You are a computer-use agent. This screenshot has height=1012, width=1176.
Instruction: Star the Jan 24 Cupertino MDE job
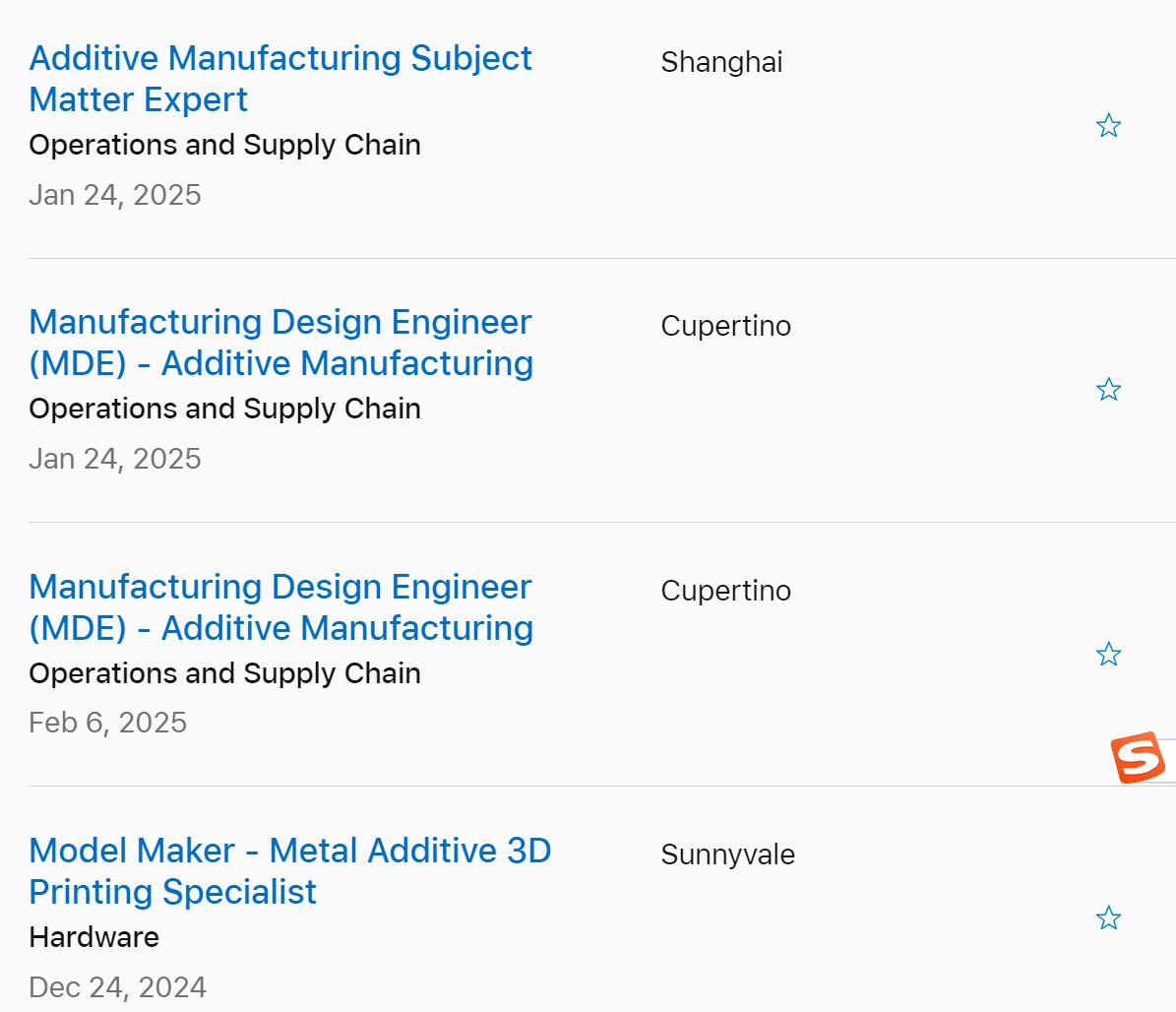[x=1108, y=390]
